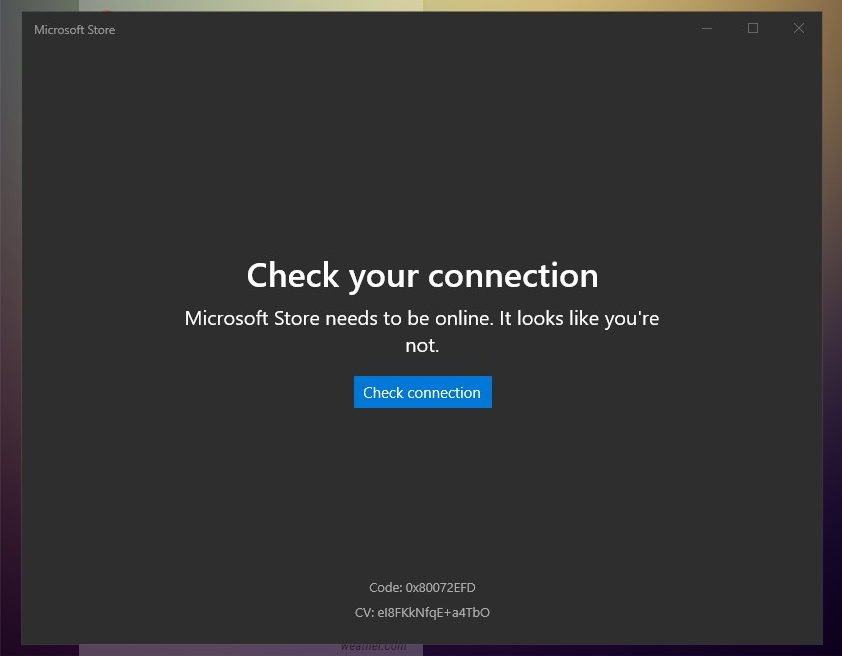
Task: Click the blue Check connection button
Action: (x=423, y=392)
